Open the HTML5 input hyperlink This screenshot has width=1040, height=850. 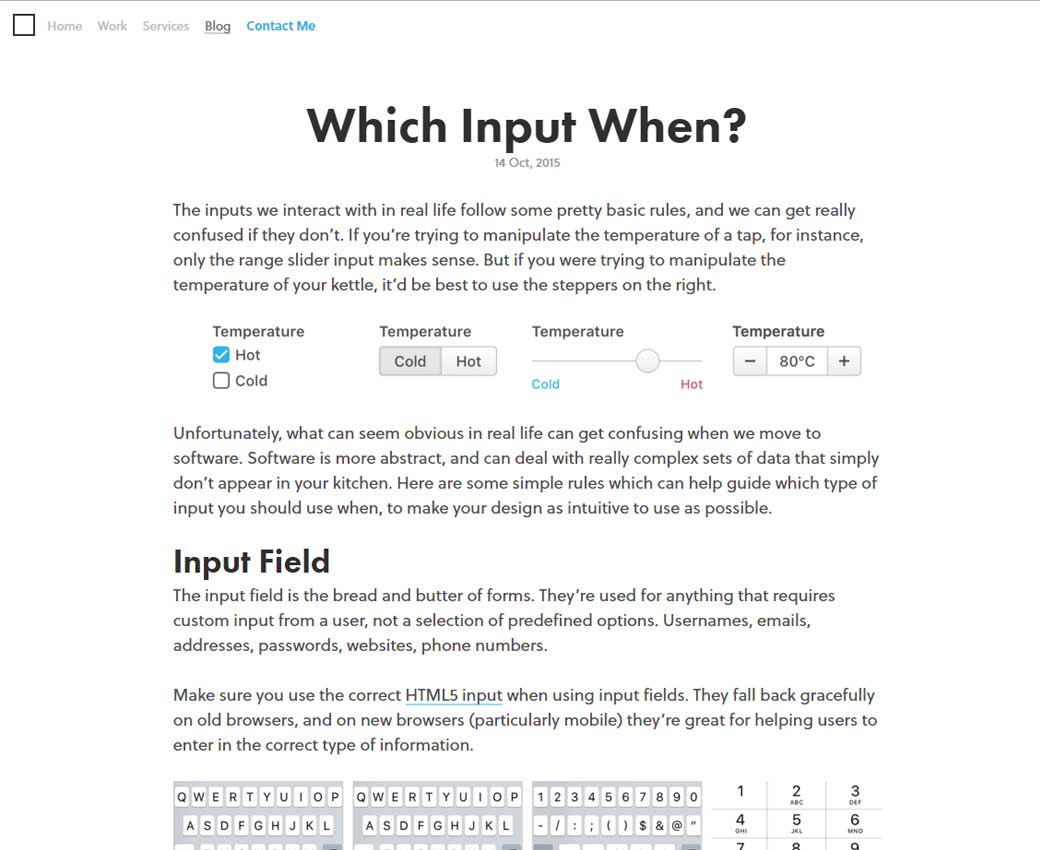click(454, 695)
